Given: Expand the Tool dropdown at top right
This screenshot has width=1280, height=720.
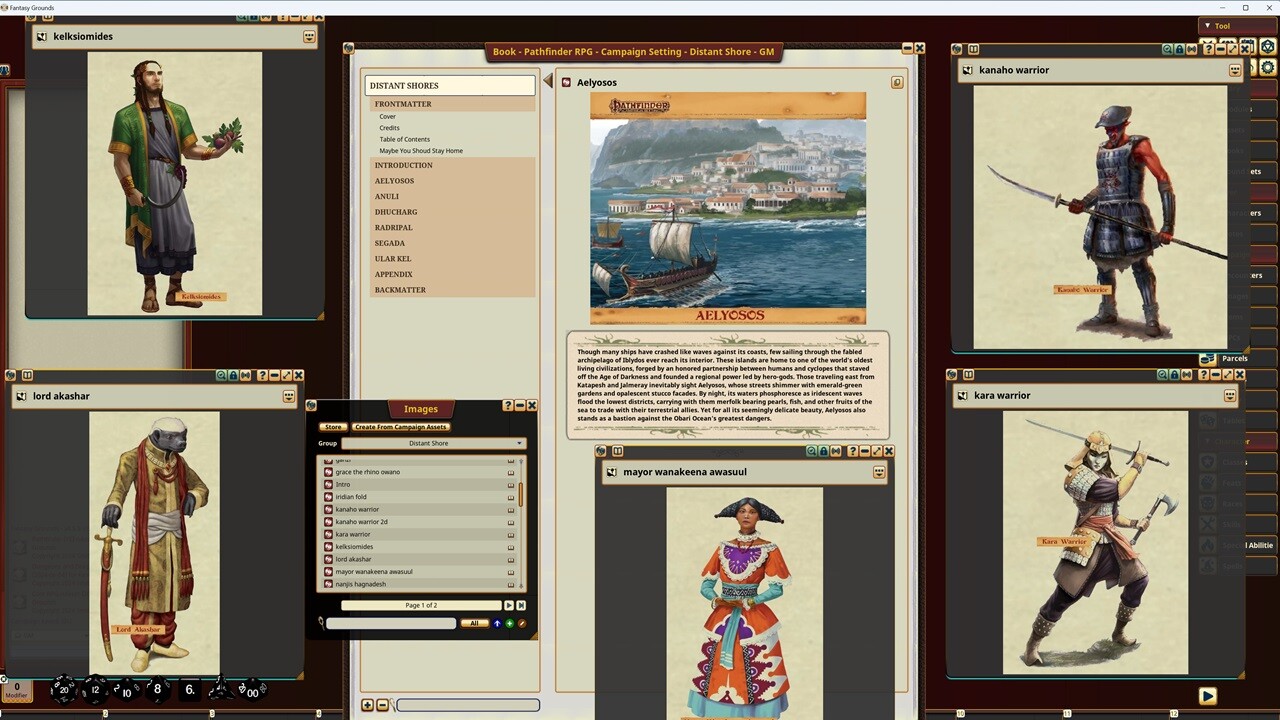Looking at the screenshot, I should (1222, 25).
